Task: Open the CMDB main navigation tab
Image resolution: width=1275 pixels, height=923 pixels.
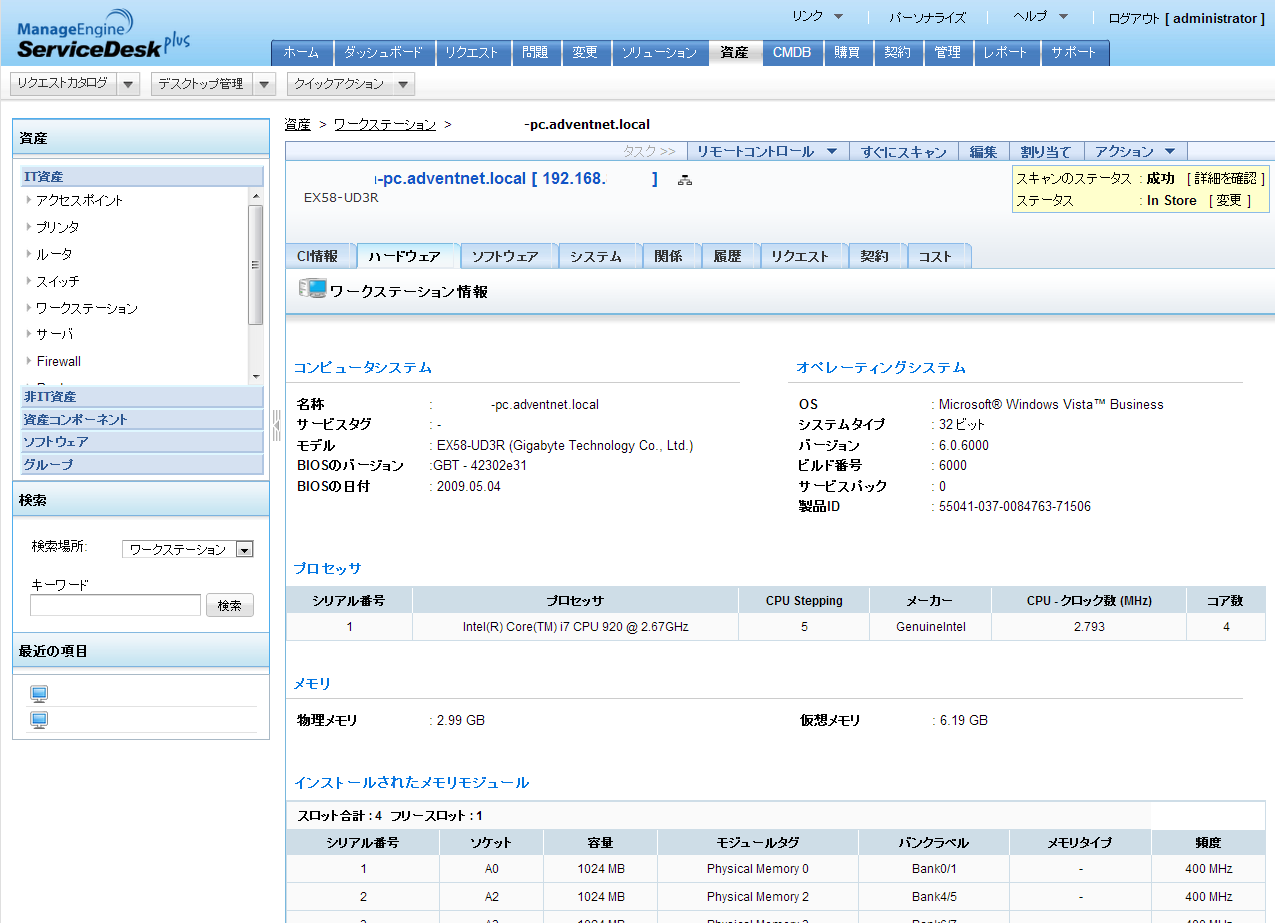Action: [x=792, y=53]
